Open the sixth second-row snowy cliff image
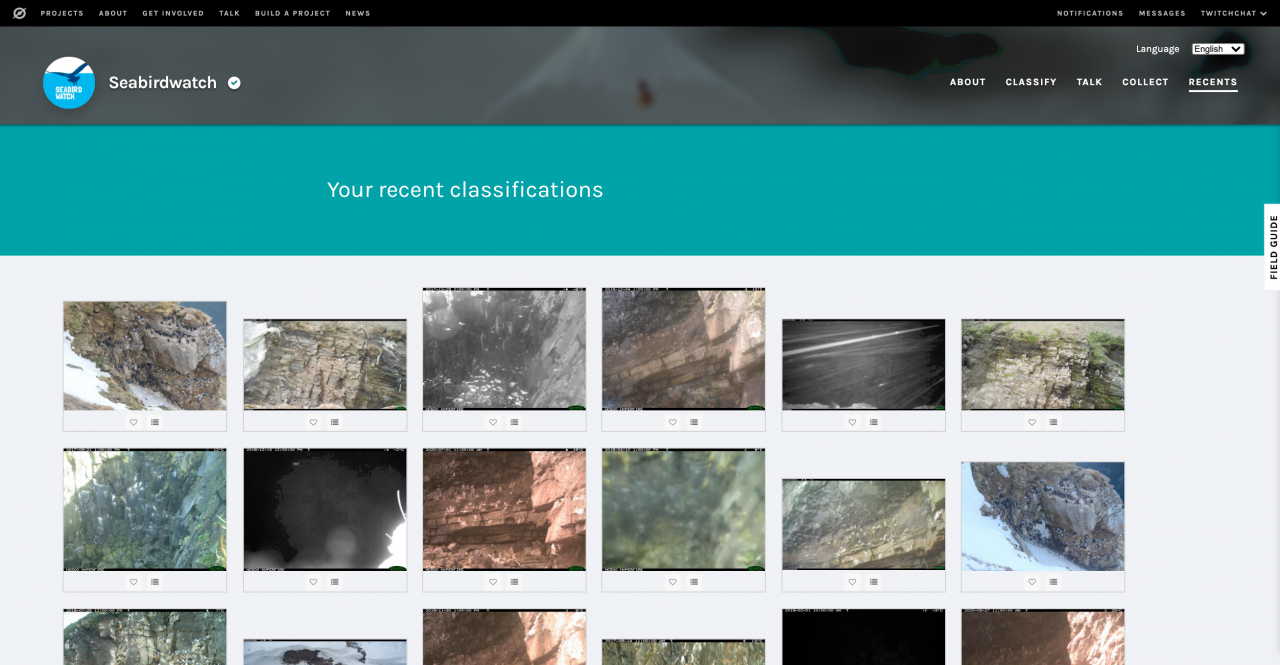This screenshot has width=1280, height=665. point(1043,516)
